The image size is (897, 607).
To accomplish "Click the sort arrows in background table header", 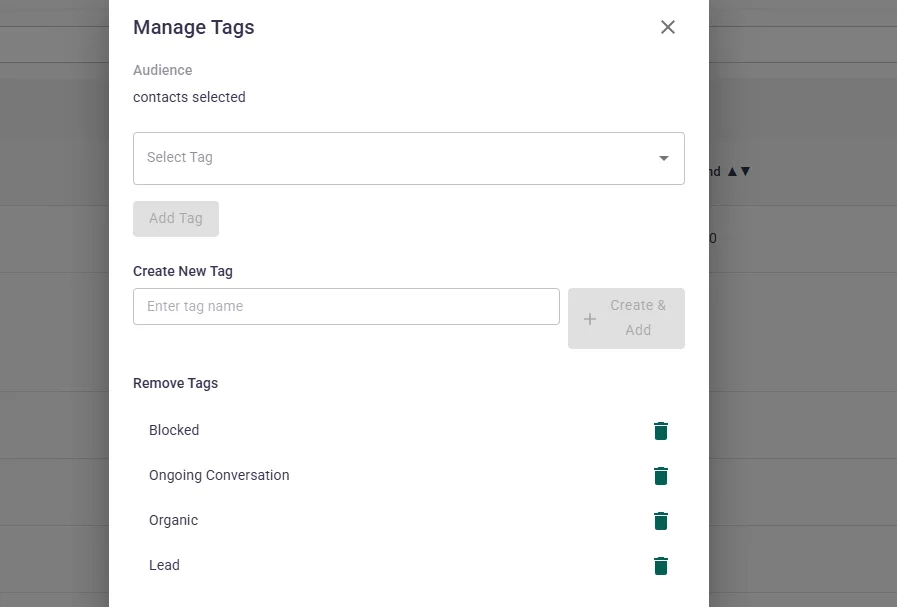I will tap(739, 172).
